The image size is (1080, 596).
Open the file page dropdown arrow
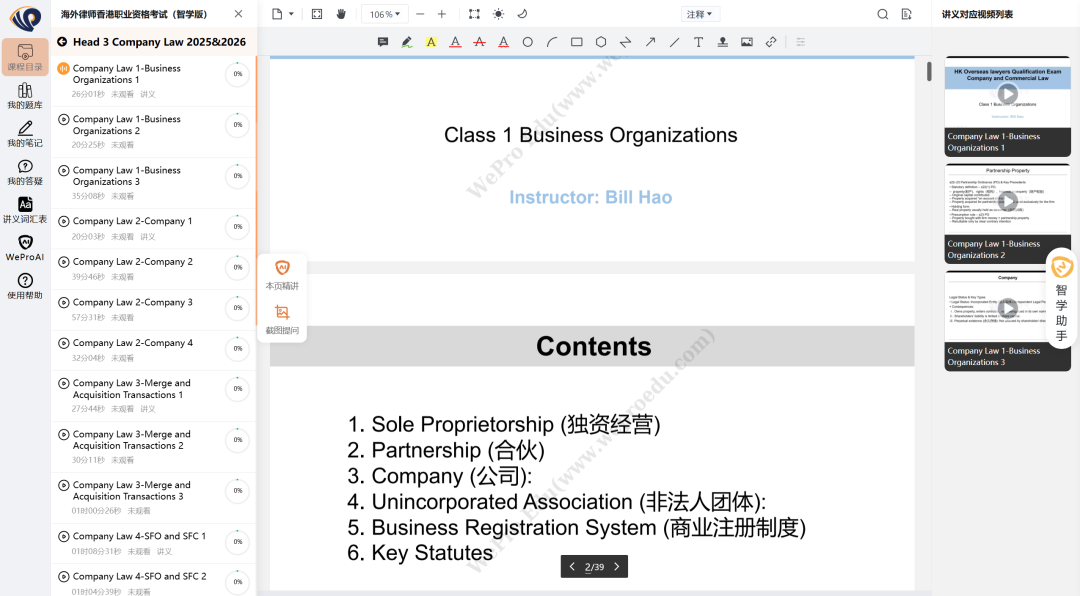pyautogui.click(x=291, y=14)
